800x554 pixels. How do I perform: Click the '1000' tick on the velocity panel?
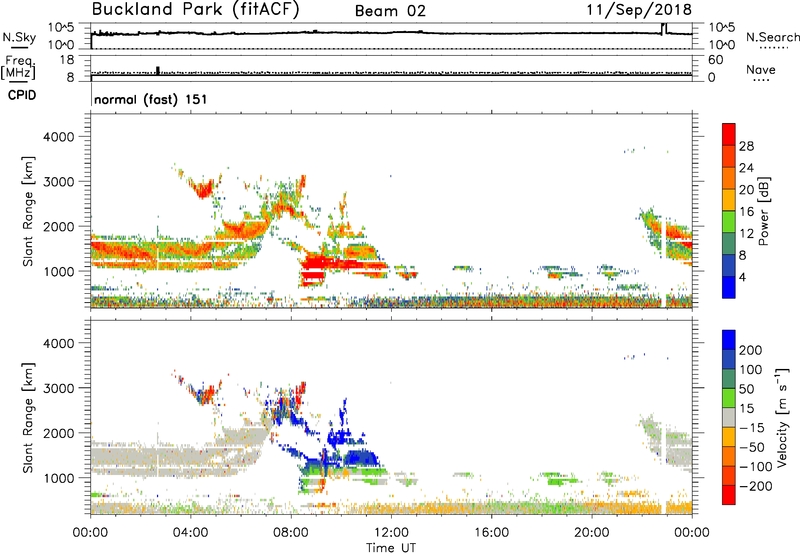click(x=59, y=478)
